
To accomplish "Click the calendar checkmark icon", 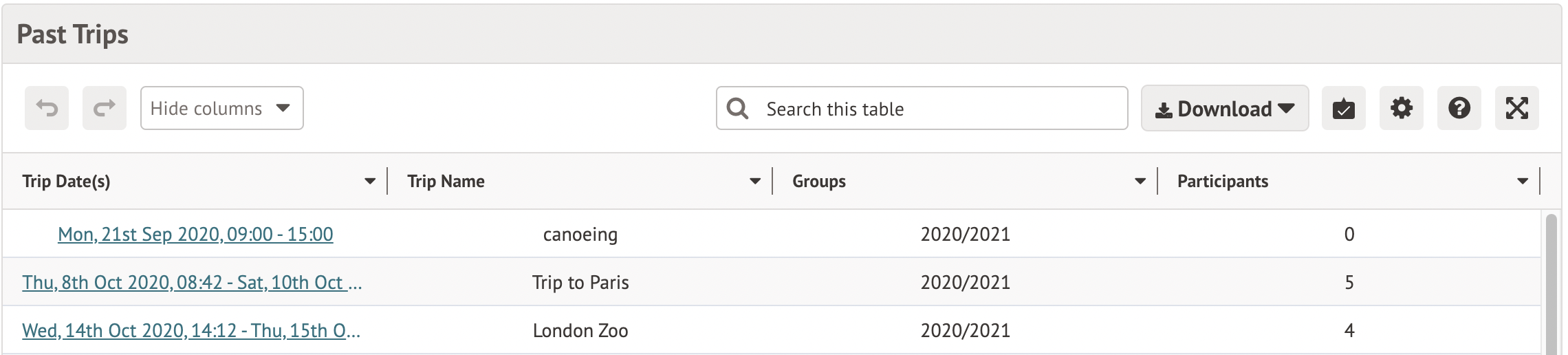I will click(1343, 108).
